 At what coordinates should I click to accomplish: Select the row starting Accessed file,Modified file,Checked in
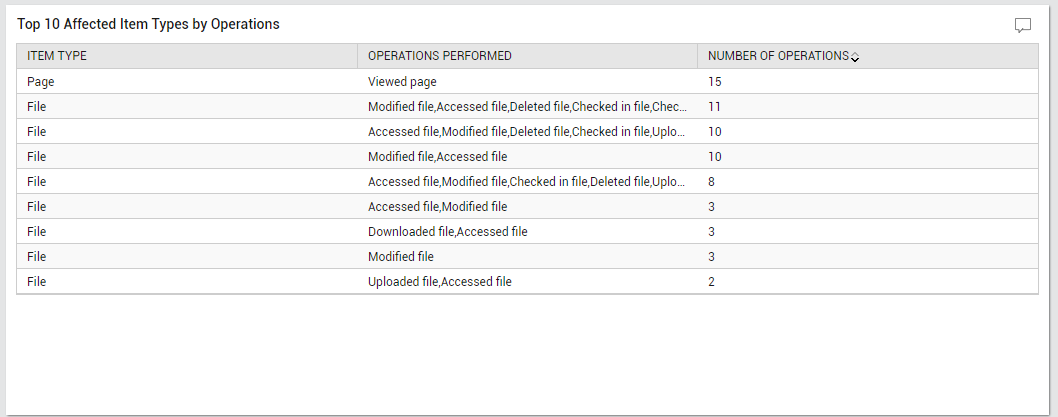(528, 182)
